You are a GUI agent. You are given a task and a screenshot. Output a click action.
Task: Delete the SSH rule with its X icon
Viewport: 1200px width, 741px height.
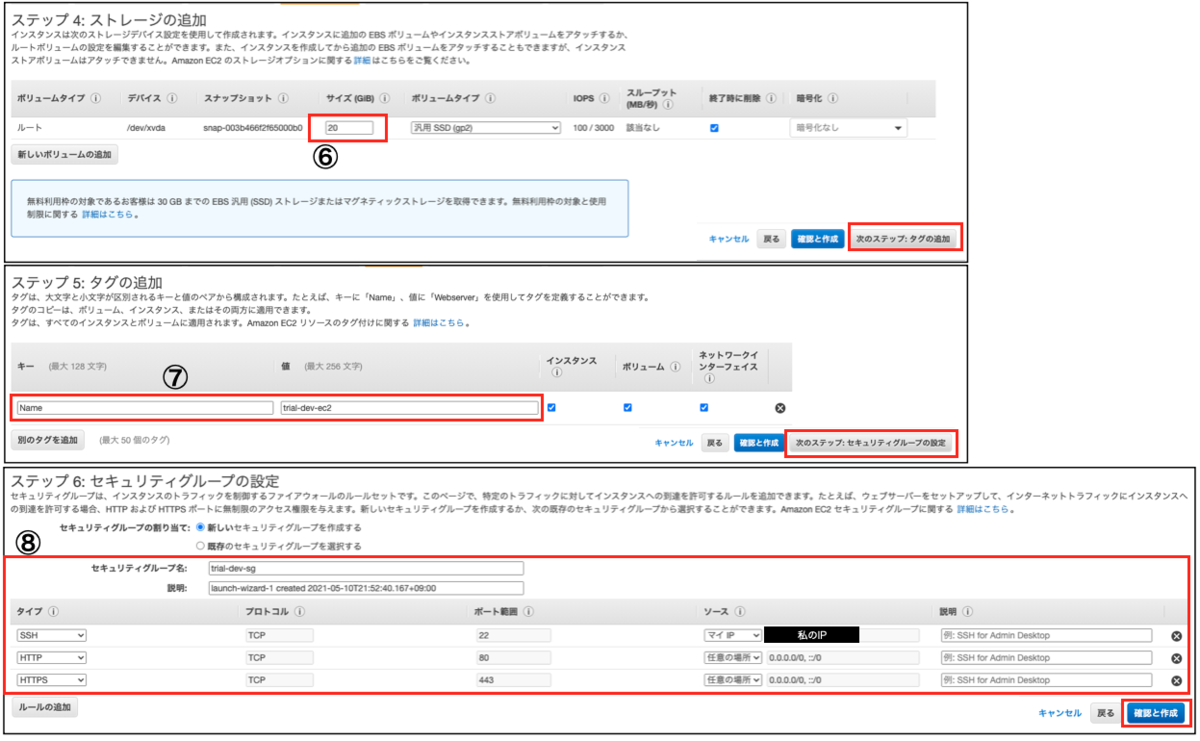click(1178, 634)
